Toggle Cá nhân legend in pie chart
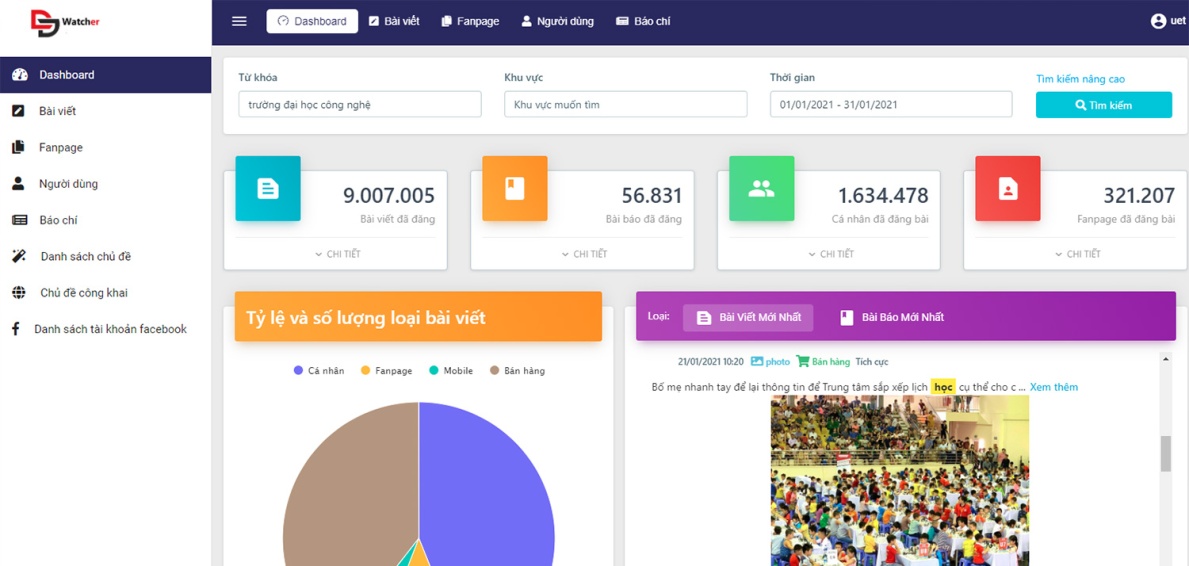Image resolution: width=1189 pixels, height=566 pixels. tap(319, 371)
